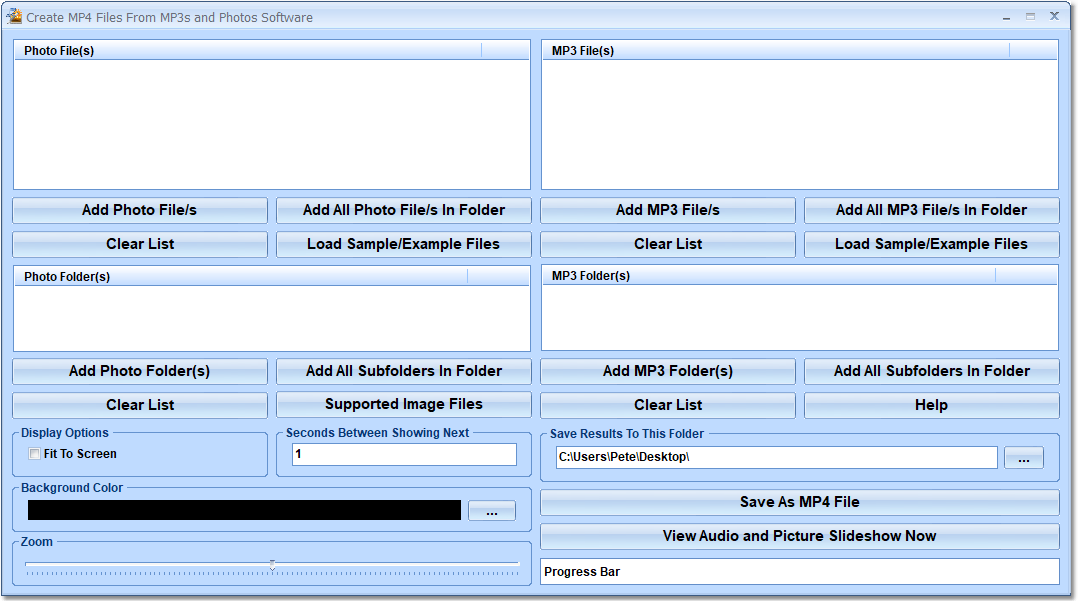Click Save As MP4 File
1078x603 pixels.
[x=798, y=502]
